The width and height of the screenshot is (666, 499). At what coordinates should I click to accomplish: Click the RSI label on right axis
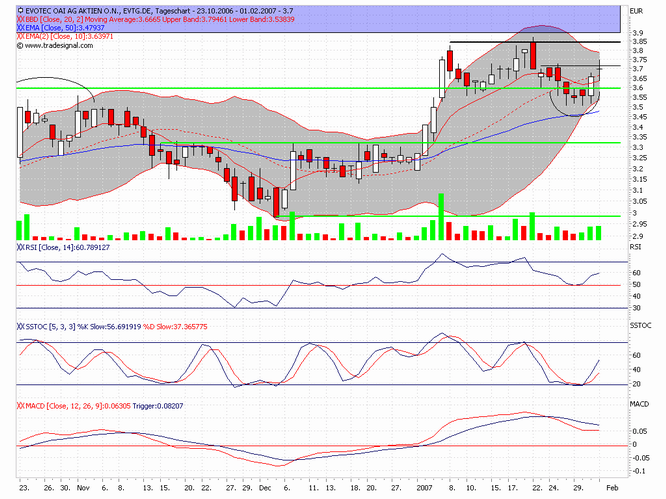635,247
